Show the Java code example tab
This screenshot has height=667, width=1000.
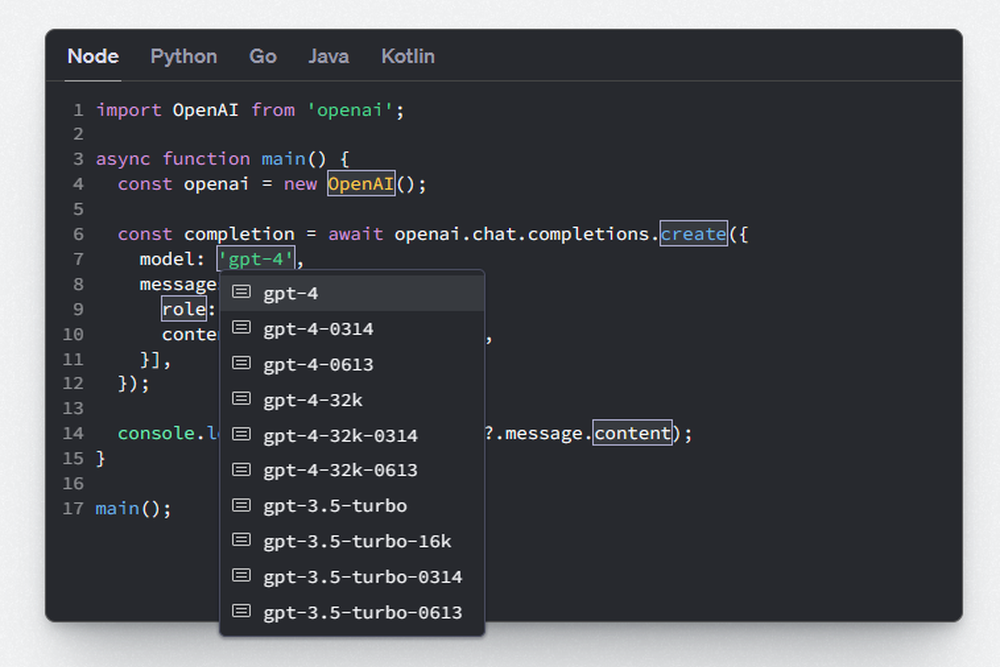(328, 56)
